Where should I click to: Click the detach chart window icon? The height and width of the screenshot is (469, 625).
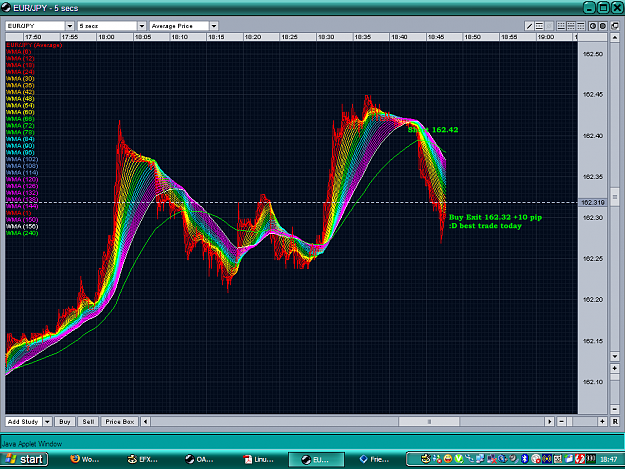(x=615, y=26)
